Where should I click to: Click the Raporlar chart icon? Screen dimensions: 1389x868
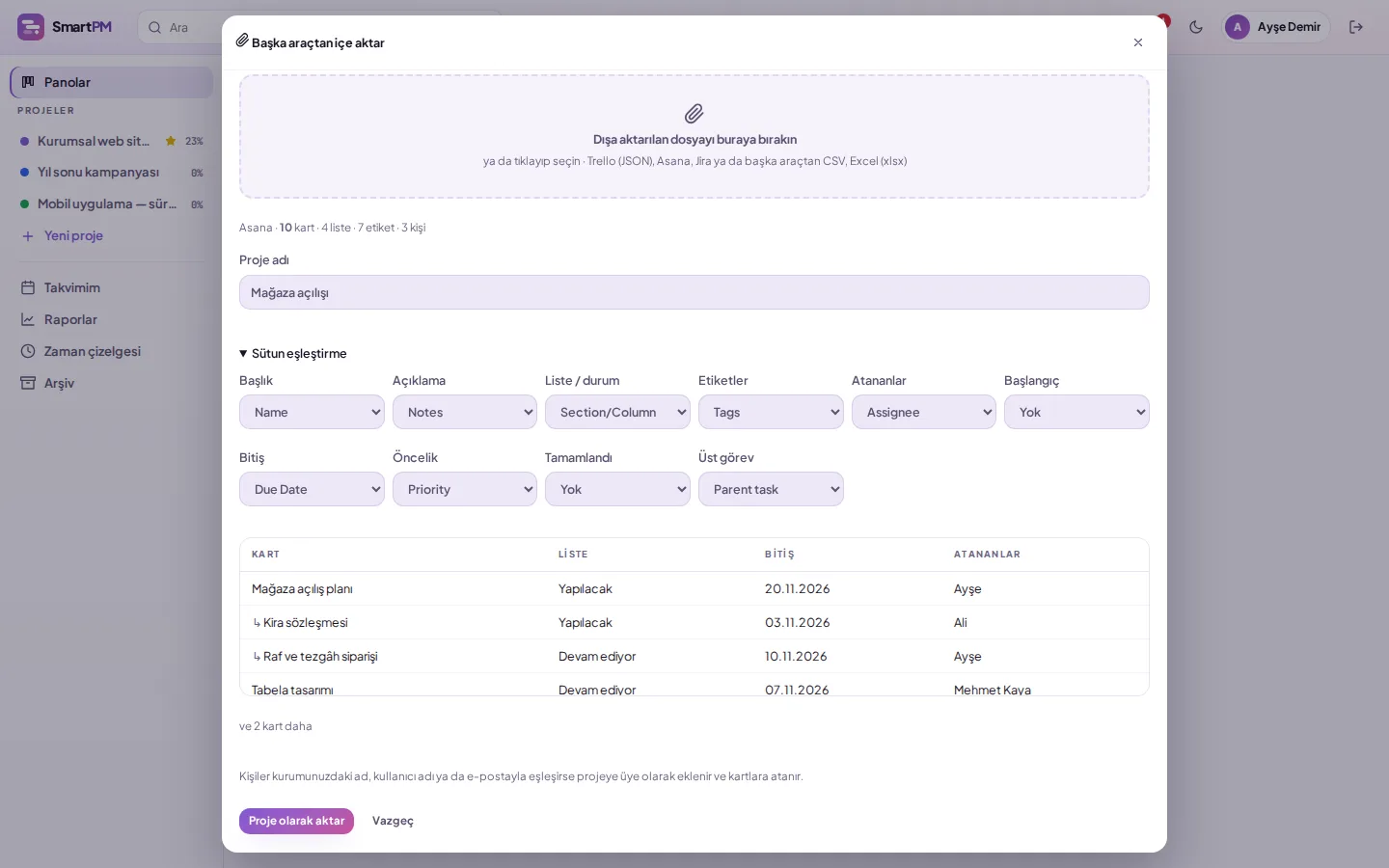[x=28, y=319]
